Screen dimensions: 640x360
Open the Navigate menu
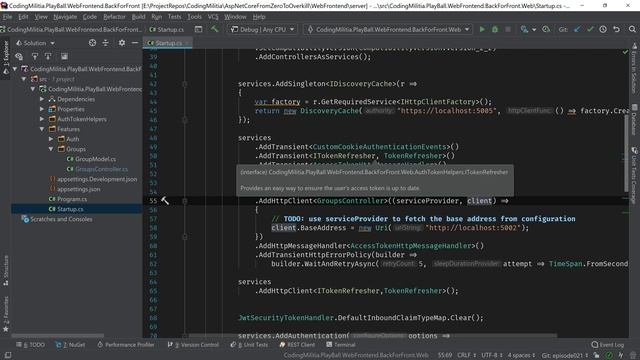[65, 17]
